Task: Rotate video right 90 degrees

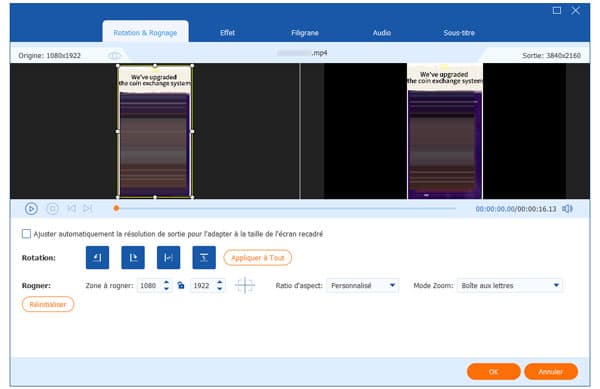Action: pos(133,257)
